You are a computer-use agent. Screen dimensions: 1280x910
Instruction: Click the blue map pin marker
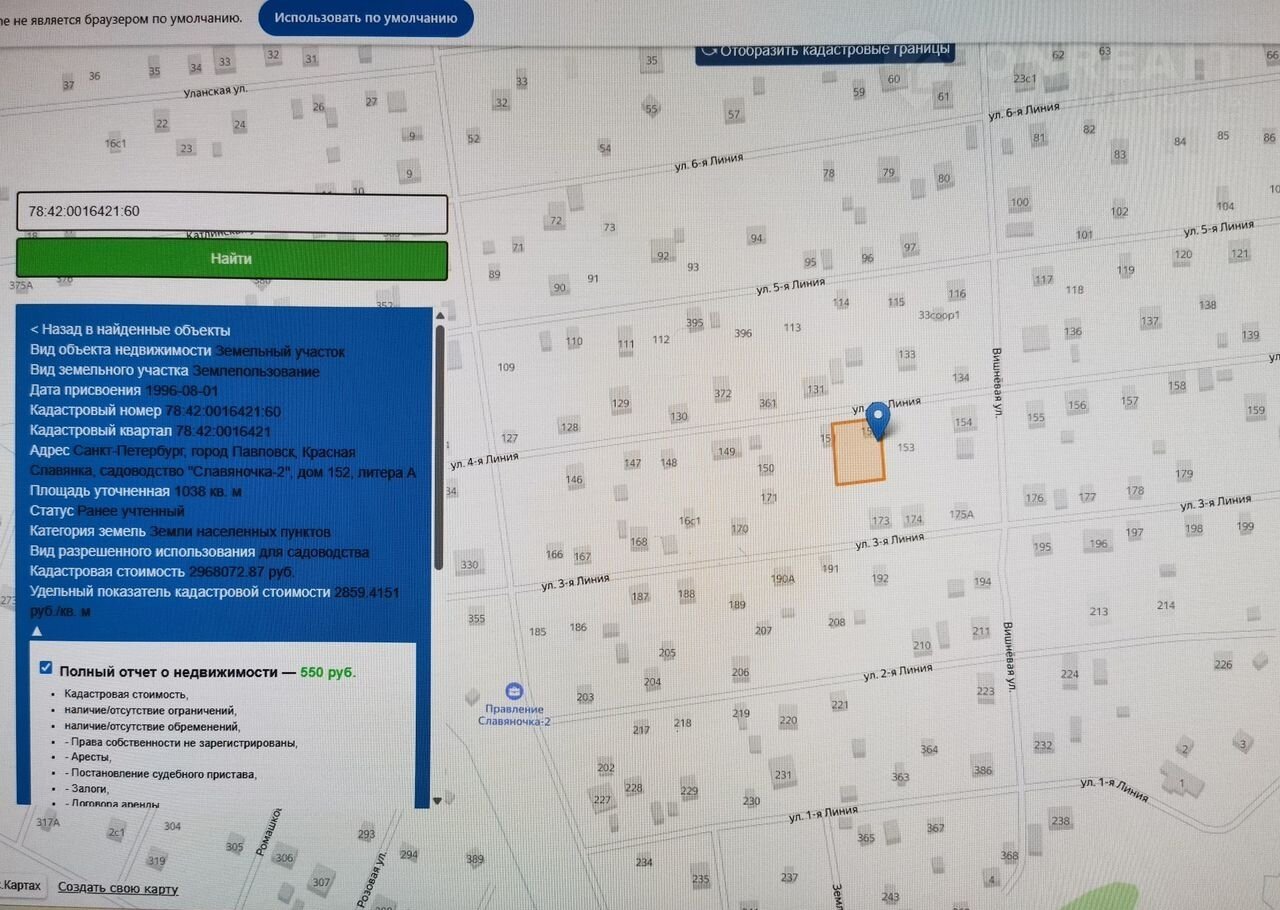(878, 419)
